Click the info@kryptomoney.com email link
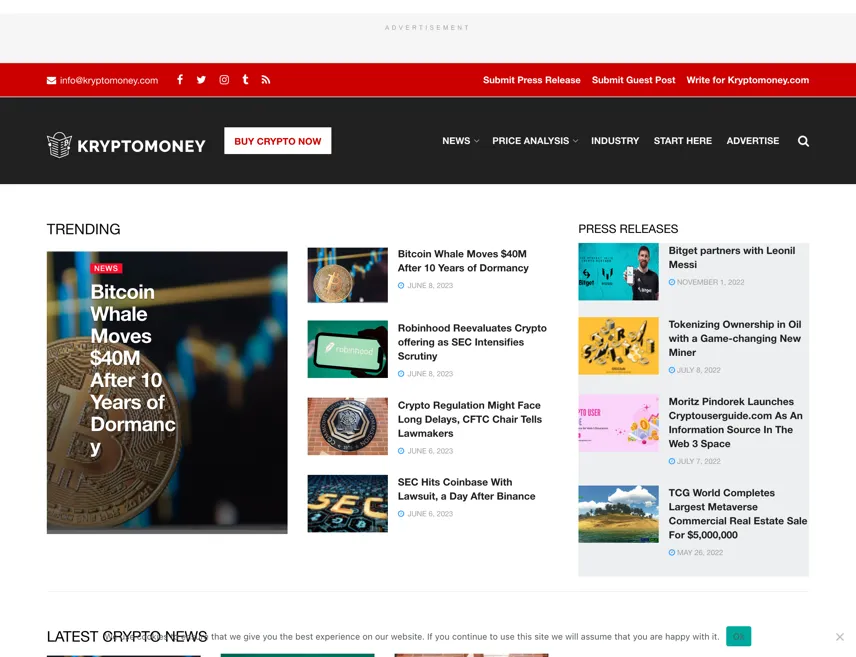Screen dimensions: 856x657 click(x=109, y=80)
